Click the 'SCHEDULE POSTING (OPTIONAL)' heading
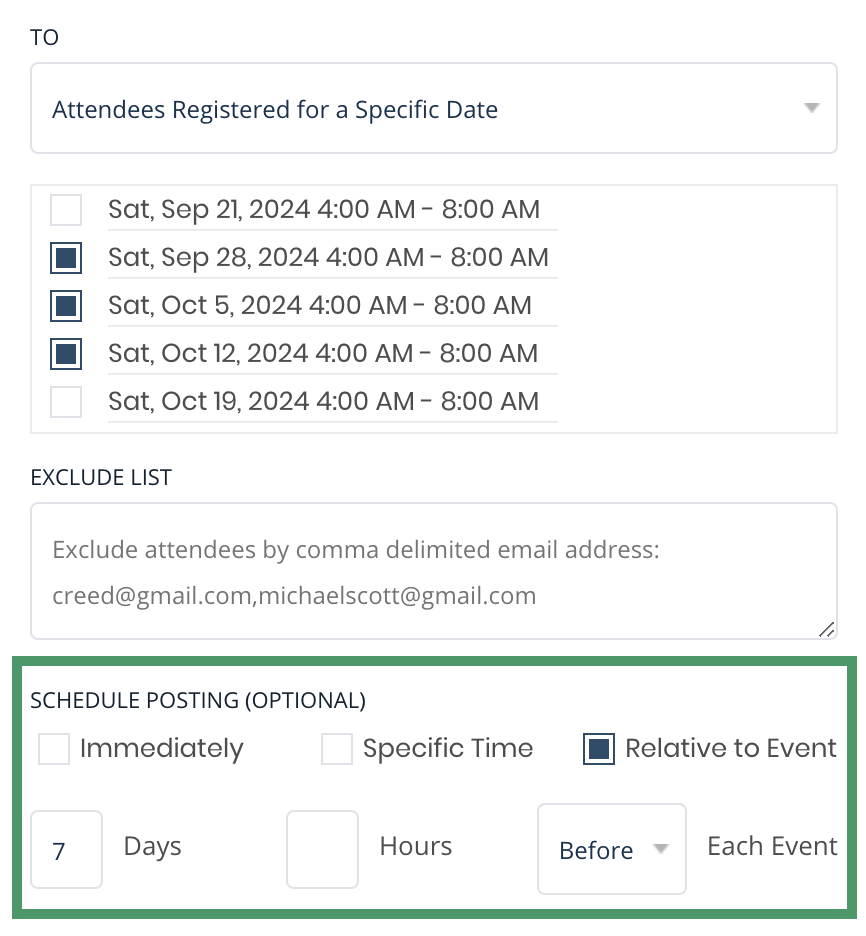The image size is (866, 936). click(198, 701)
